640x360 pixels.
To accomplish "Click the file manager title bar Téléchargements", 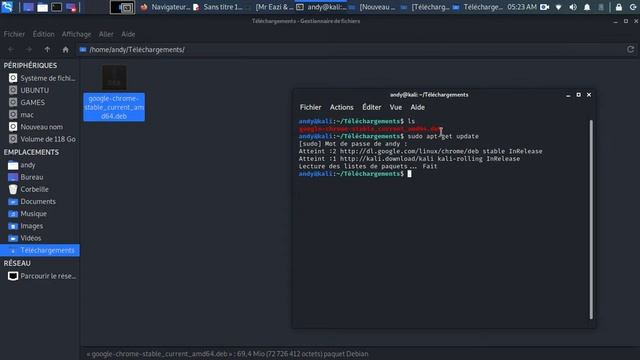I will click(306, 21).
